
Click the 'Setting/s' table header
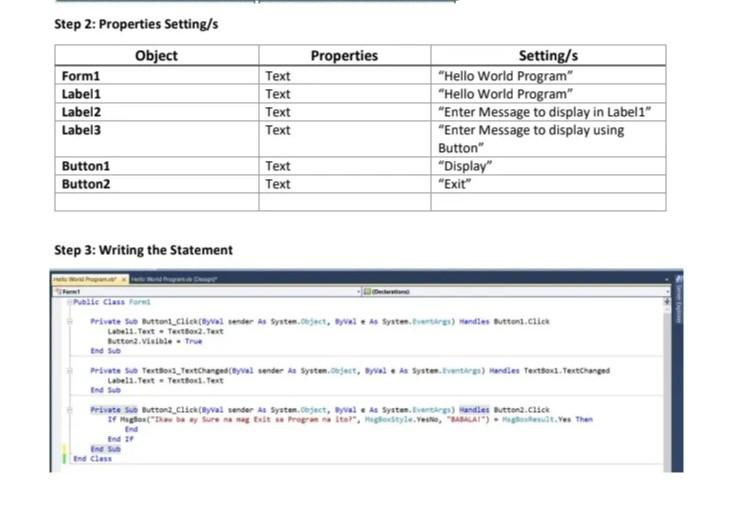coord(548,55)
